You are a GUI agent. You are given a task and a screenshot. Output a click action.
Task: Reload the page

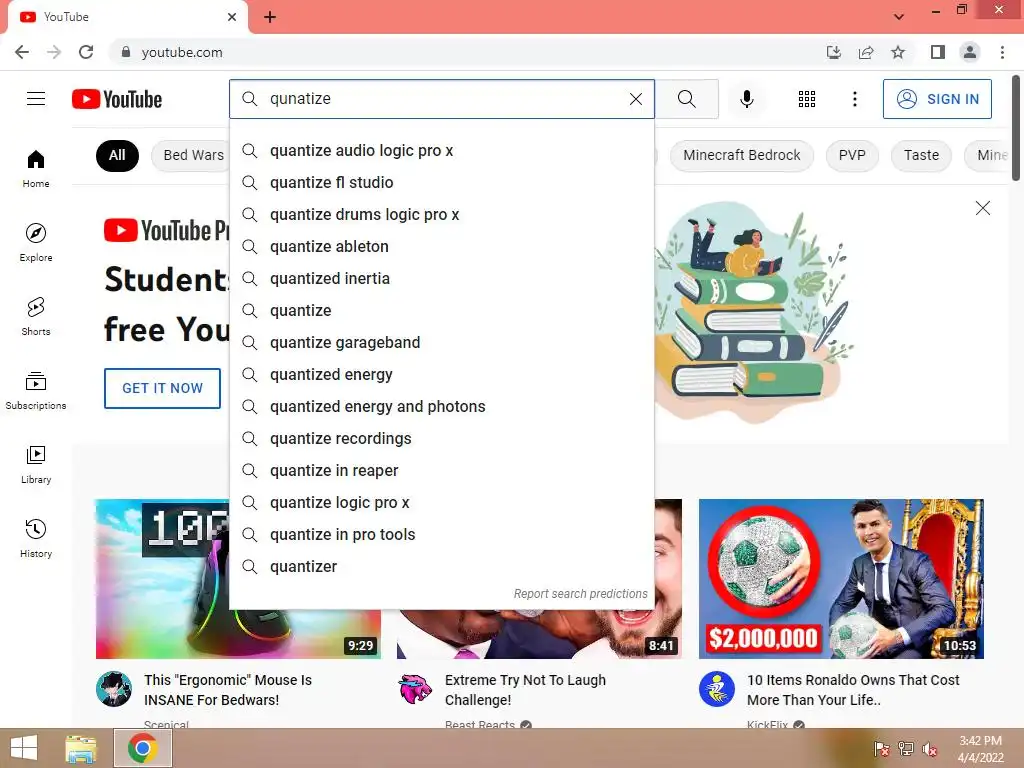[x=86, y=52]
